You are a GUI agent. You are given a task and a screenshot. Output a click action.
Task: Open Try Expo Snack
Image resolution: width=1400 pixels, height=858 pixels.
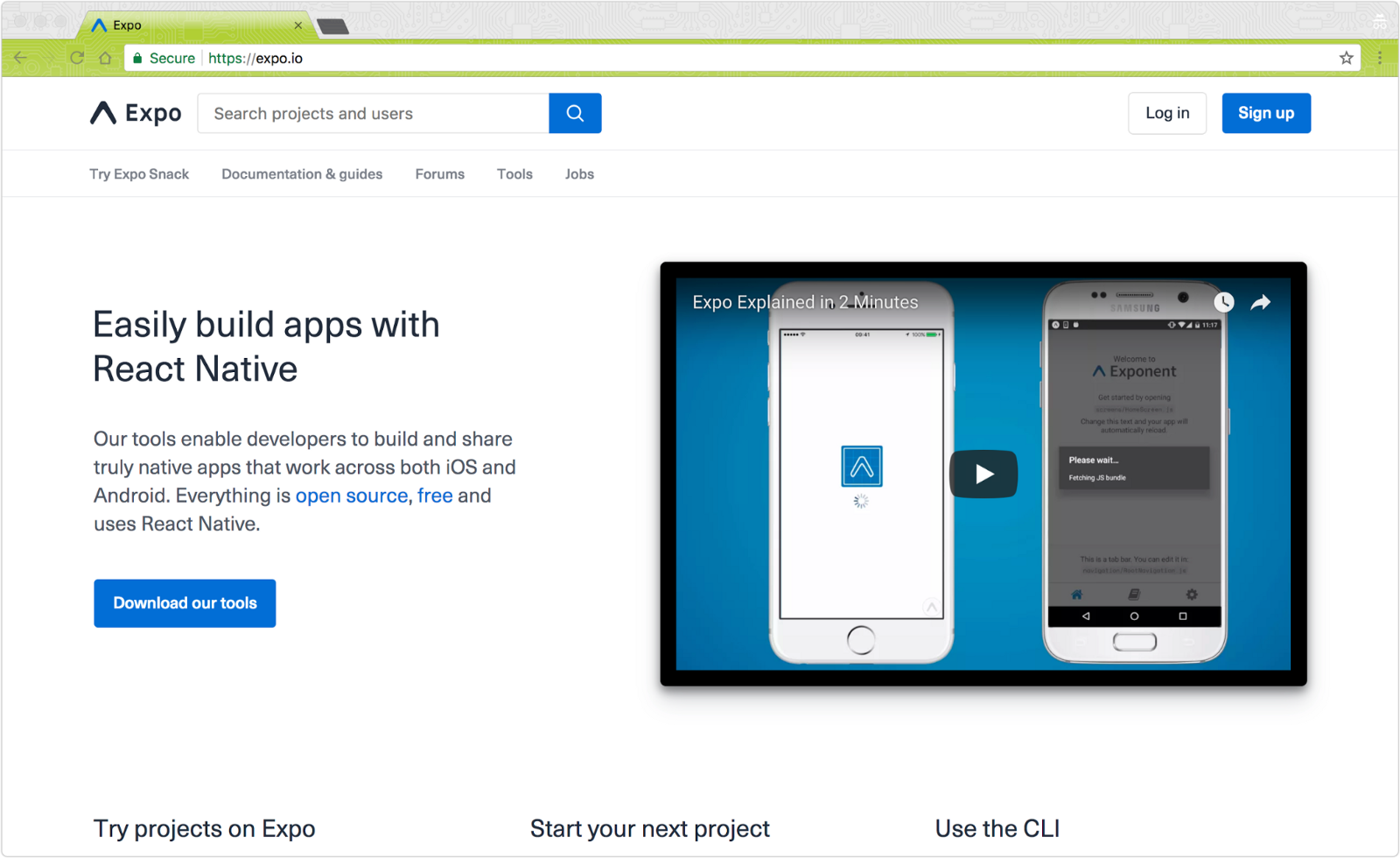point(139,174)
